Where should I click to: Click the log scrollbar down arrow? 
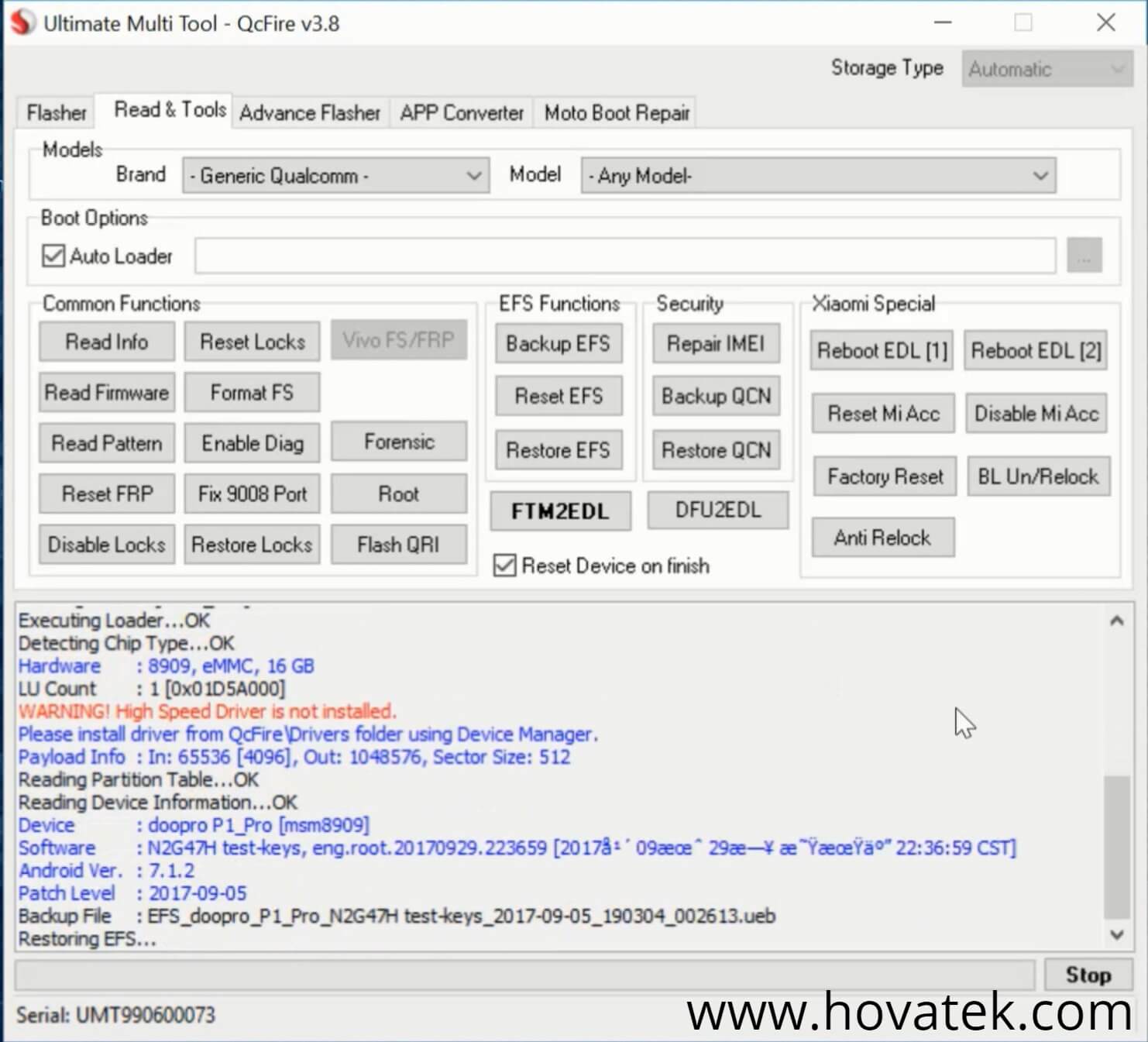click(1116, 934)
